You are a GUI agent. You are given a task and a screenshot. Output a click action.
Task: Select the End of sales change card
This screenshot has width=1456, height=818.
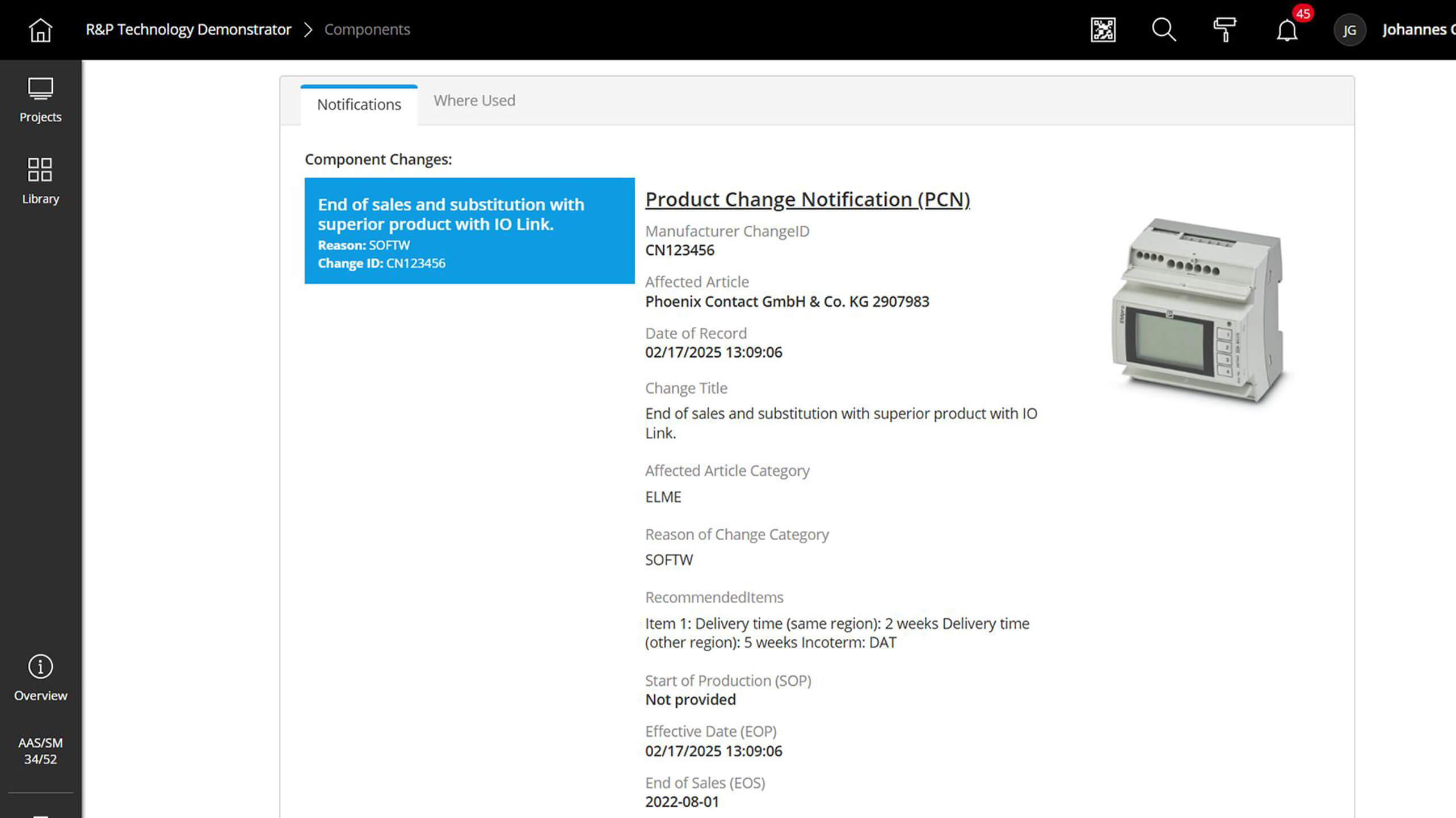[x=469, y=230]
